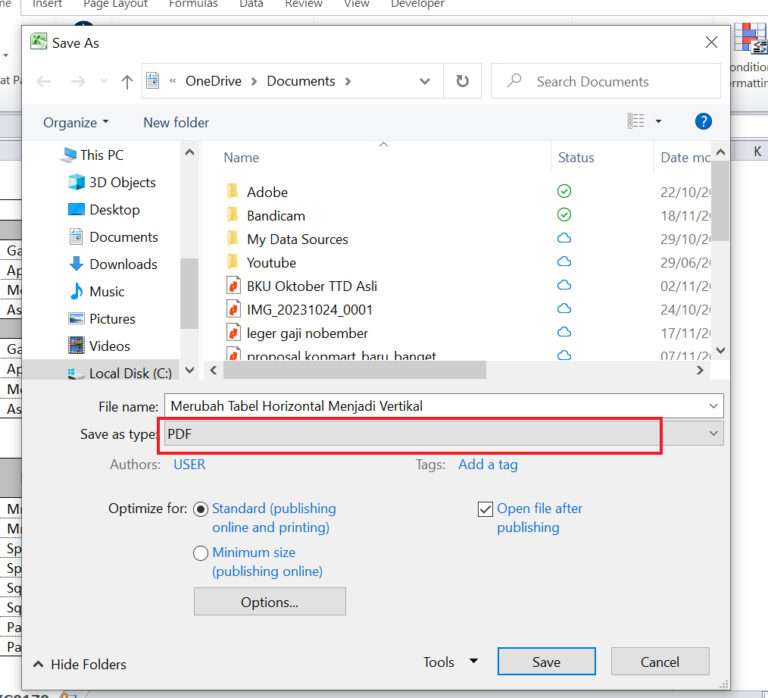The image size is (768, 698).
Task: Sort files by Name column header
Action: click(241, 157)
